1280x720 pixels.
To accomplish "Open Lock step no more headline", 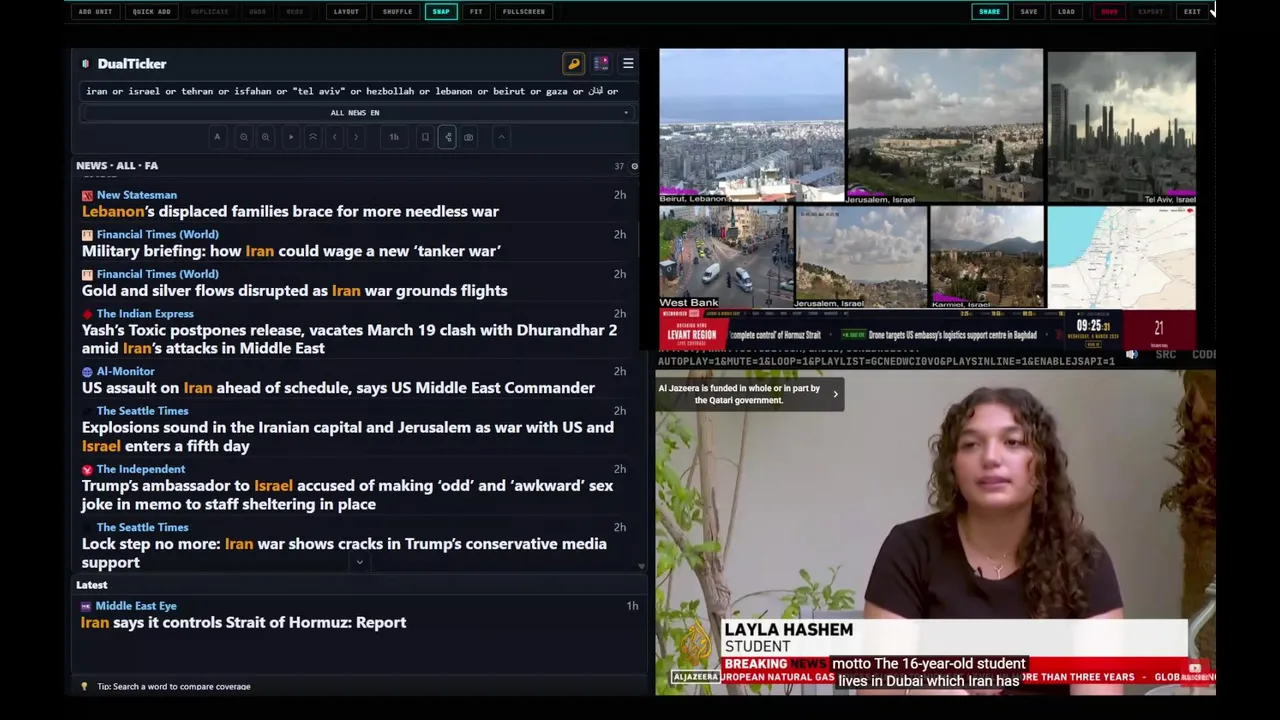I will (344, 553).
